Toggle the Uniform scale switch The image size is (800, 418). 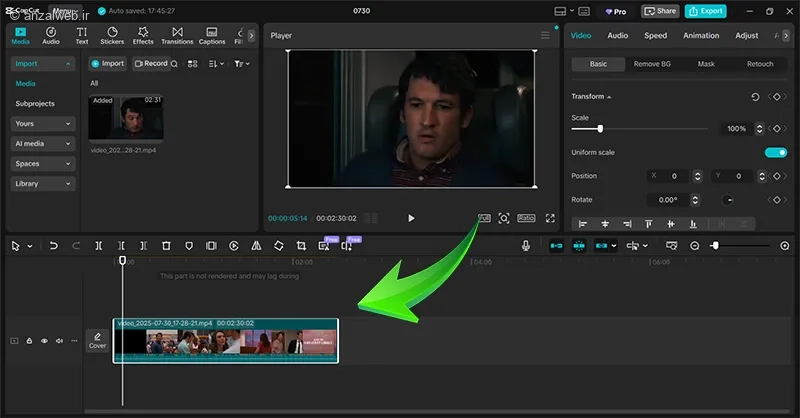pyautogui.click(x=775, y=153)
